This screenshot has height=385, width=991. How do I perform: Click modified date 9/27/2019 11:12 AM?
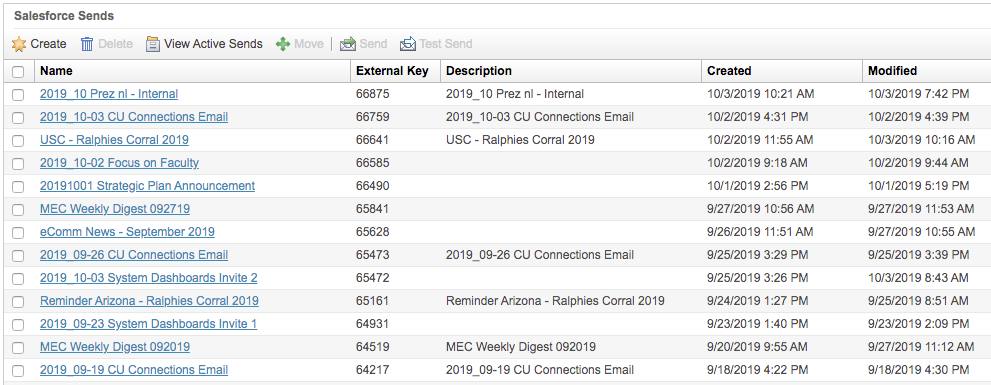(x=921, y=347)
